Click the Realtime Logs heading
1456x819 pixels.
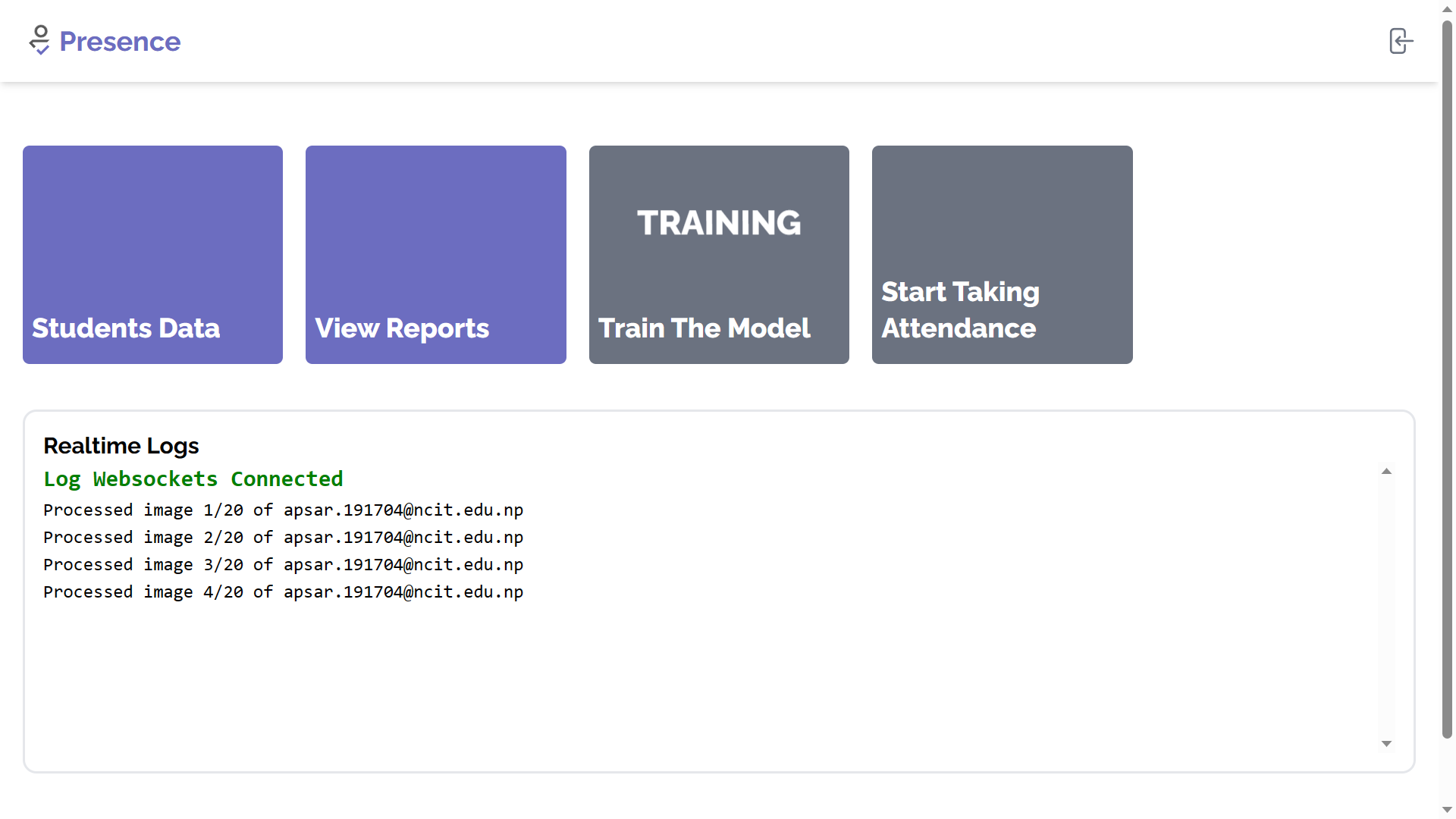[121, 446]
